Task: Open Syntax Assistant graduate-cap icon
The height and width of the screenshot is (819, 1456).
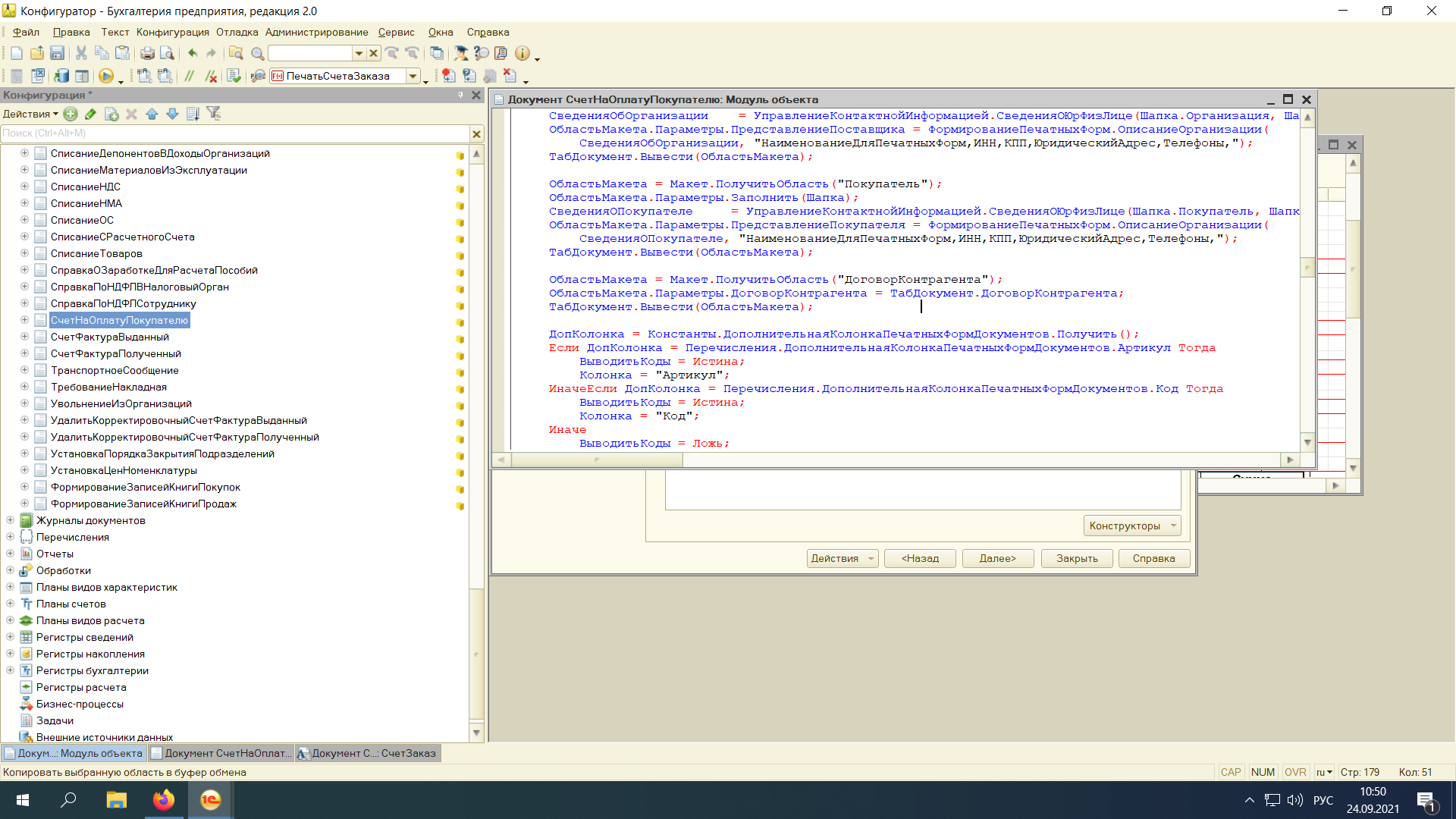Action: 460,53
